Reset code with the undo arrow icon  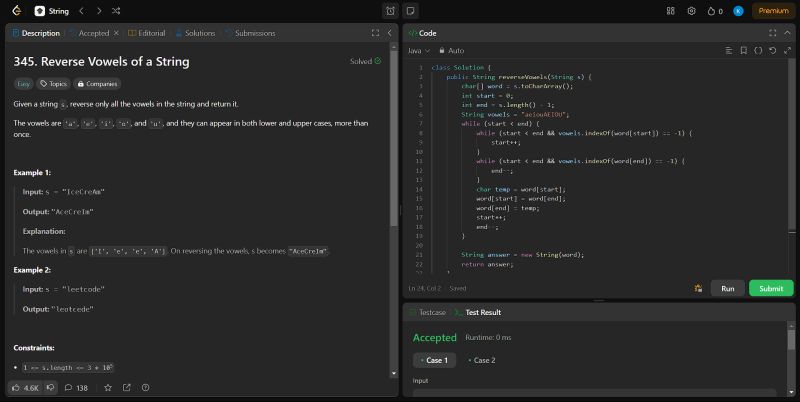[x=772, y=50]
